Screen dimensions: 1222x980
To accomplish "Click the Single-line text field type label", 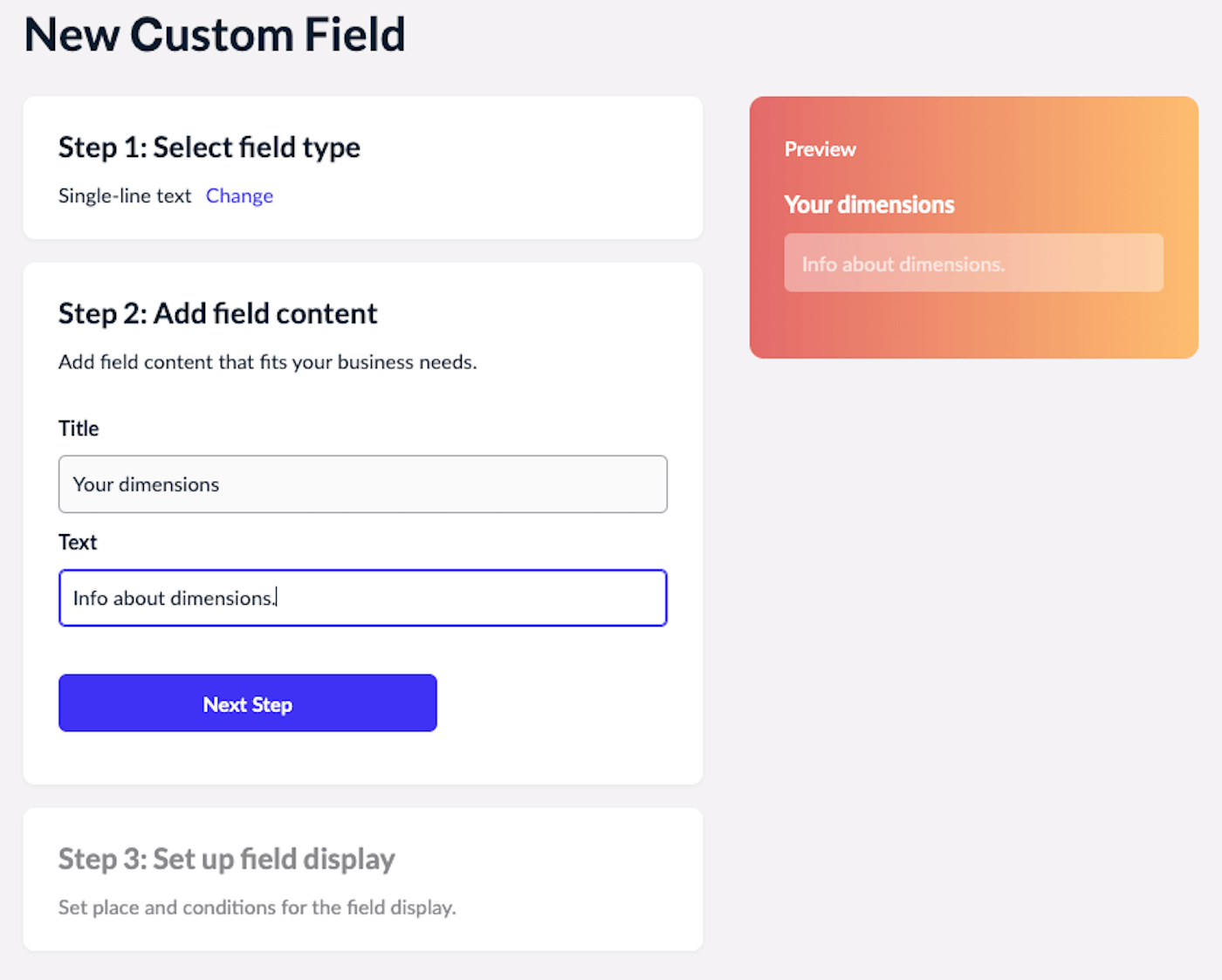I will pos(125,195).
